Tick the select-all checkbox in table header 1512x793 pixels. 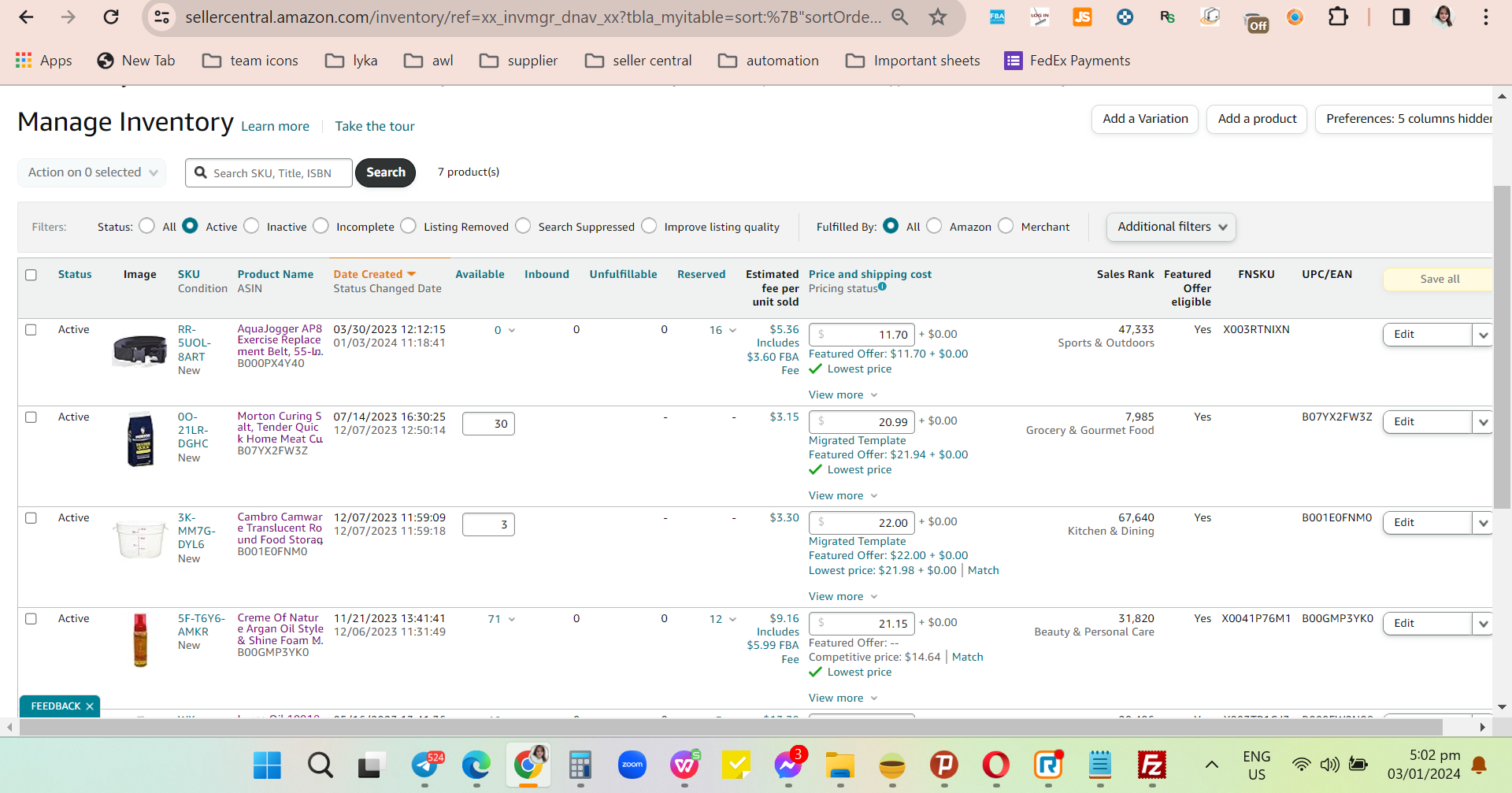[31, 275]
